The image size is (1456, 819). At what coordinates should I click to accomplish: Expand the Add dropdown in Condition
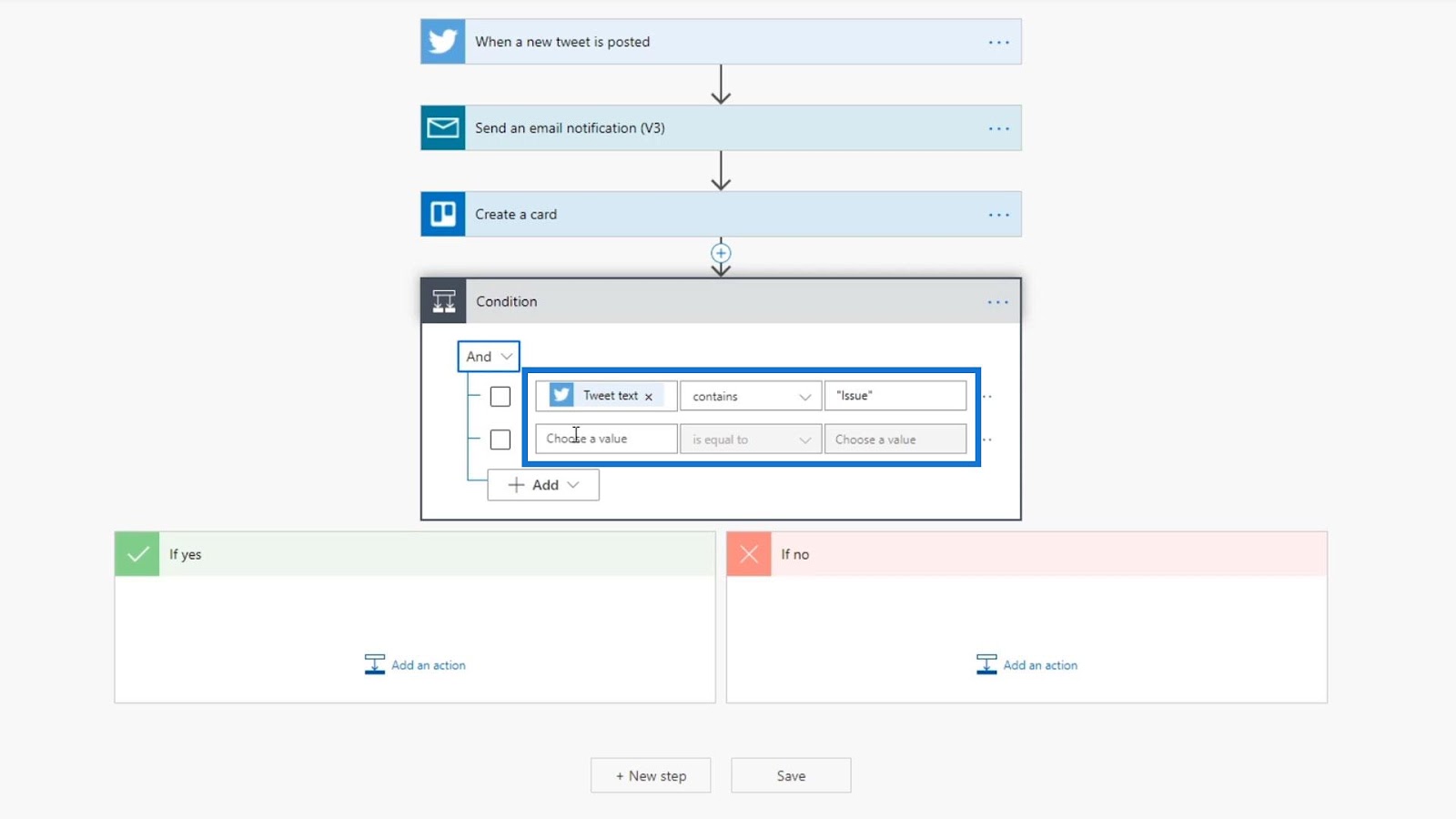click(x=543, y=485)
